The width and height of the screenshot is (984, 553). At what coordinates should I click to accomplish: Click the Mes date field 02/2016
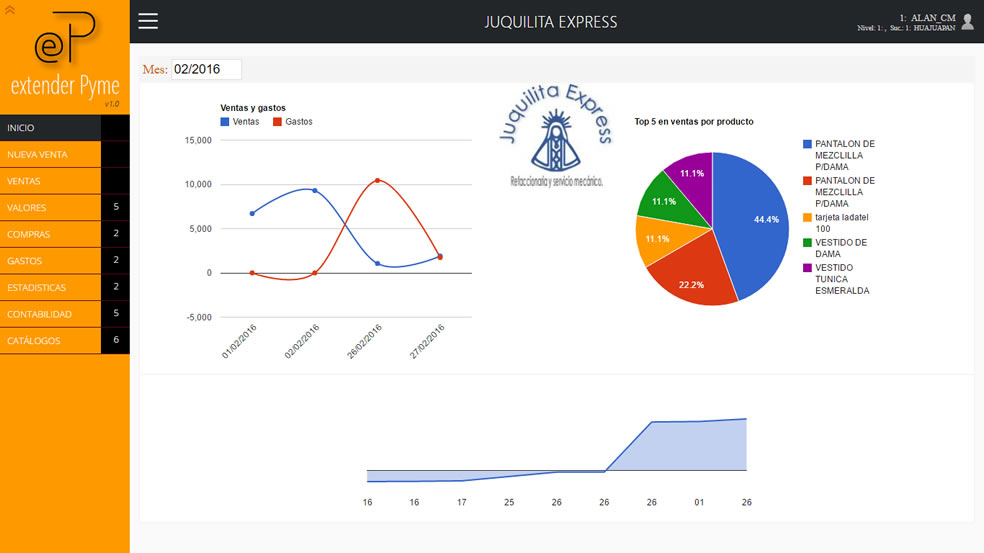tap(206, 69)
